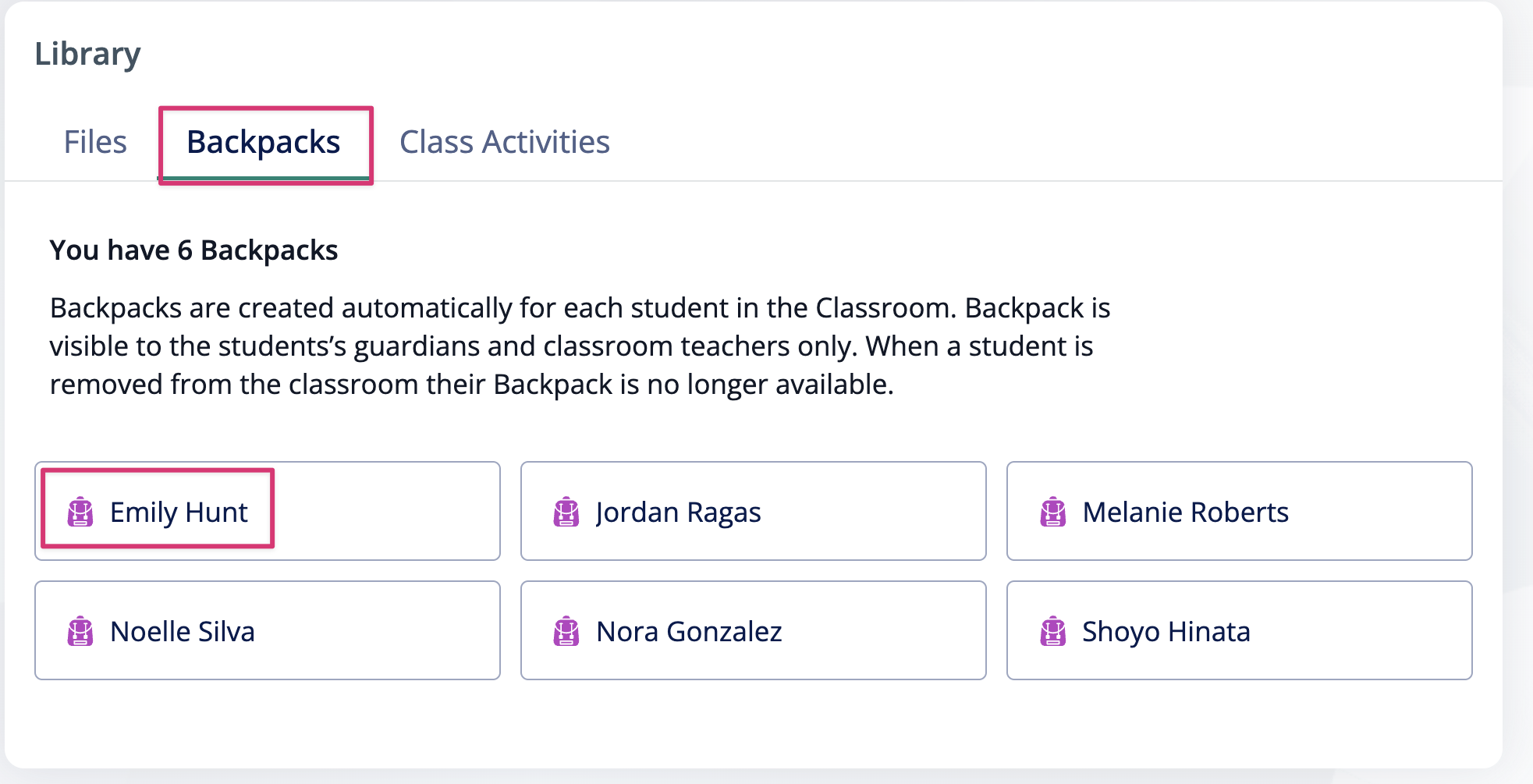1533x784 pixels.
Task: Open Emily Hunt's backpack name
Action: [179, 513]
